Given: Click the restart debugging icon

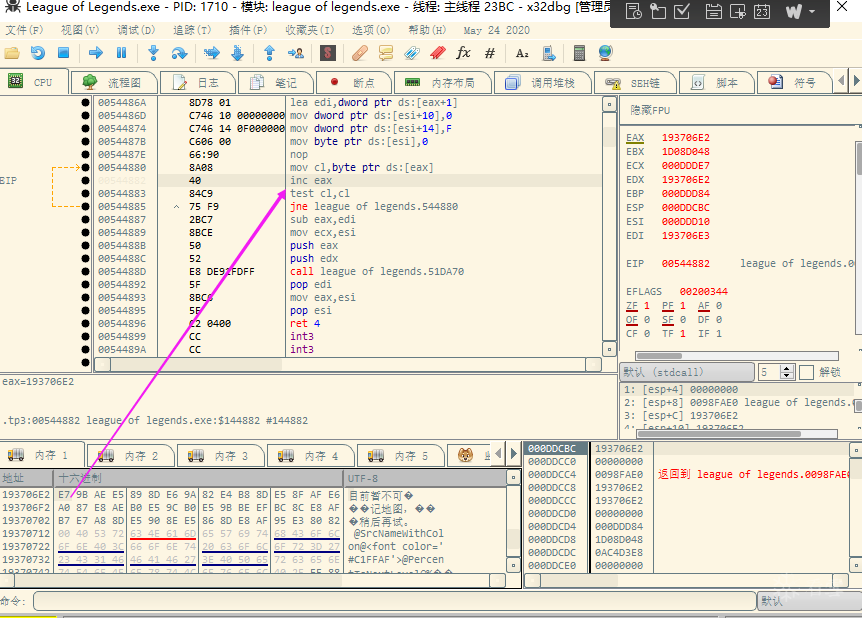Looking at the screenshot, I should click(37, 53).
